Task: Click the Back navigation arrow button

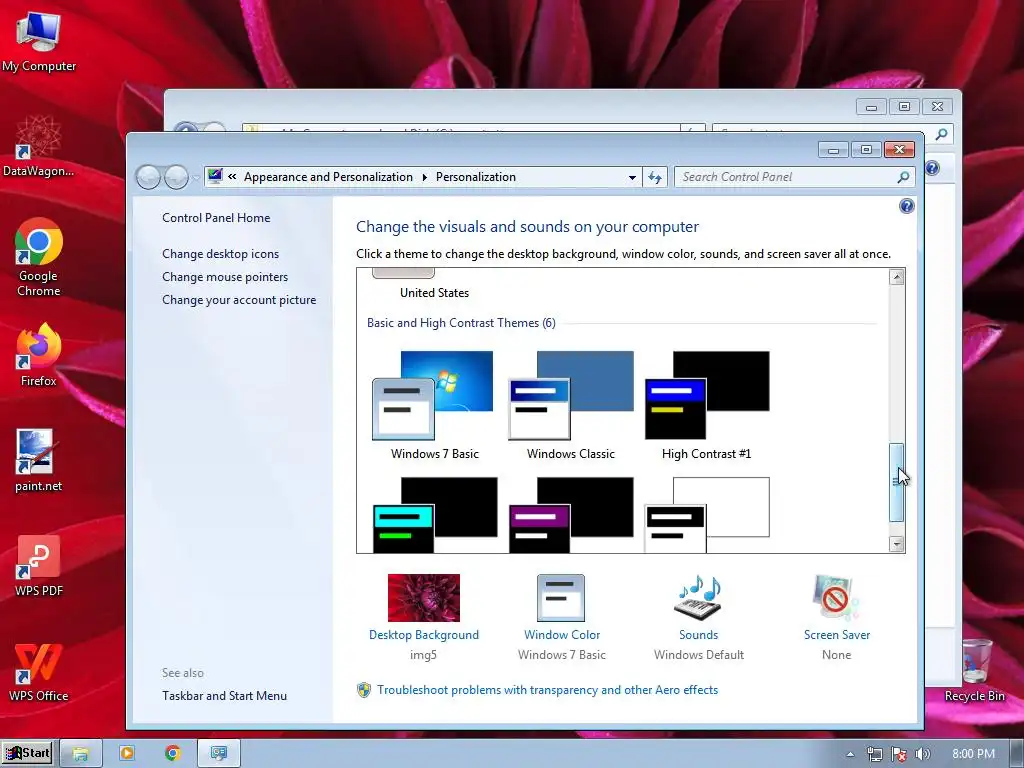Action: tap(148, 177)
